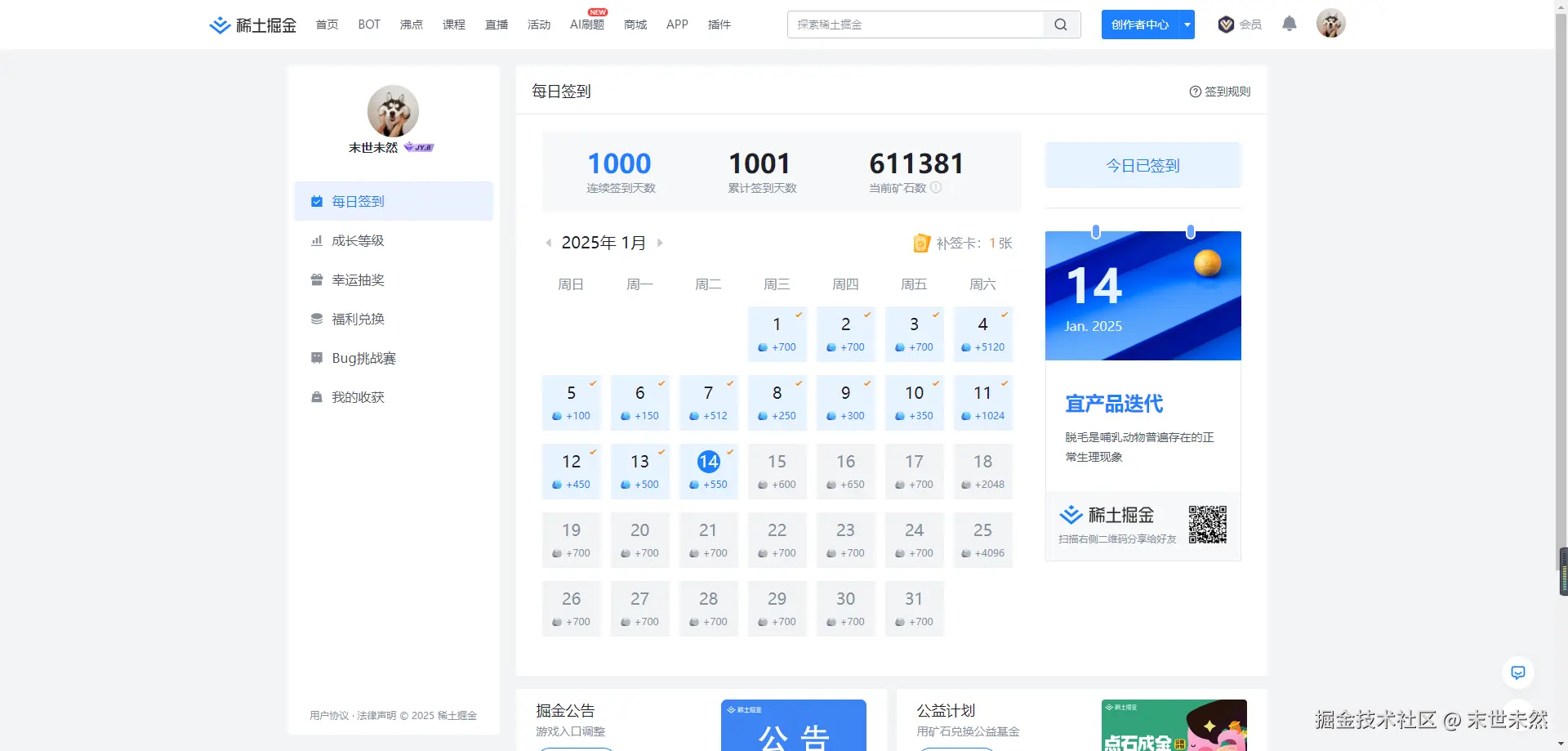Select the 每日签到 calendar icon in sidebar

tap(316, 201)
